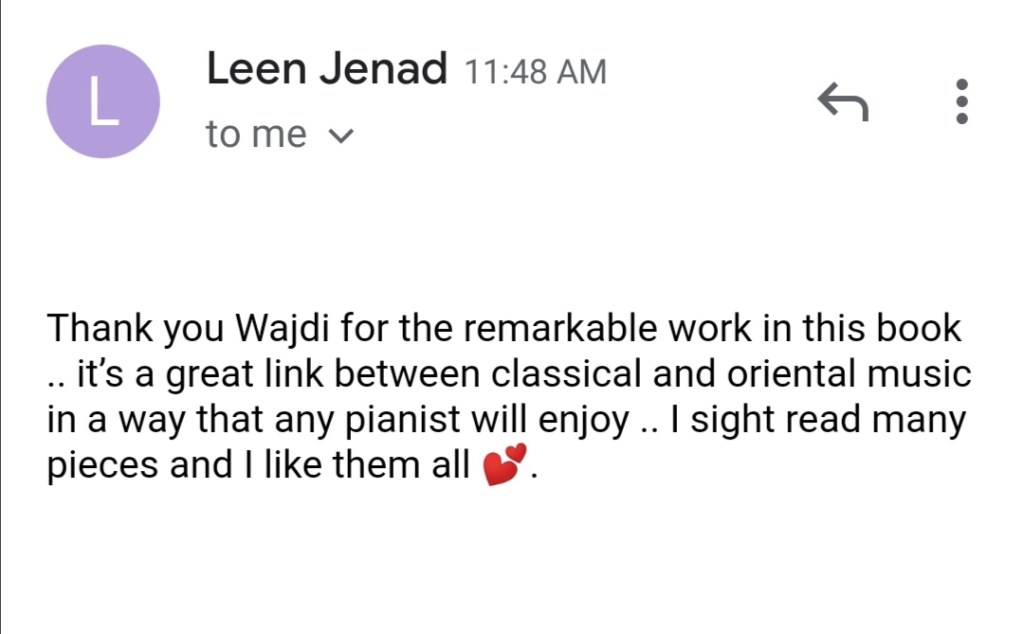Click the word "link" in the email text

pos(287,374)
